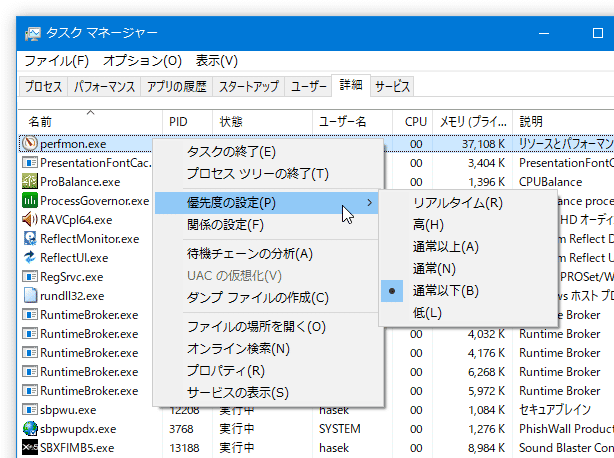Screen dimensions: 614x458
Task: Open the ファイル(F) menu
Action: 57,61
